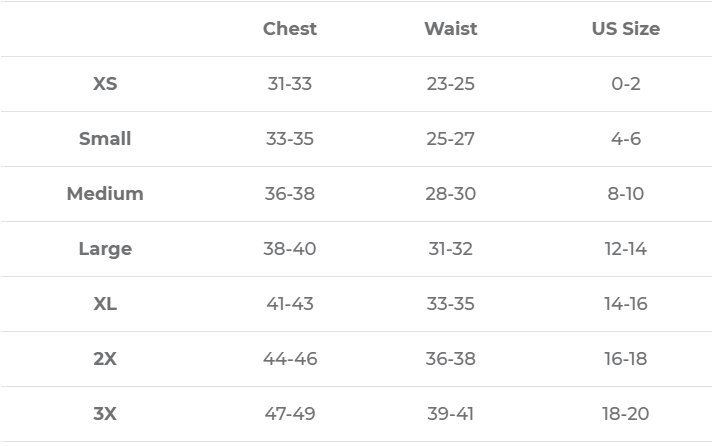Select the 3X size row label
The width and height of the screenshot is (712, 446).
[x=105, y=414]
